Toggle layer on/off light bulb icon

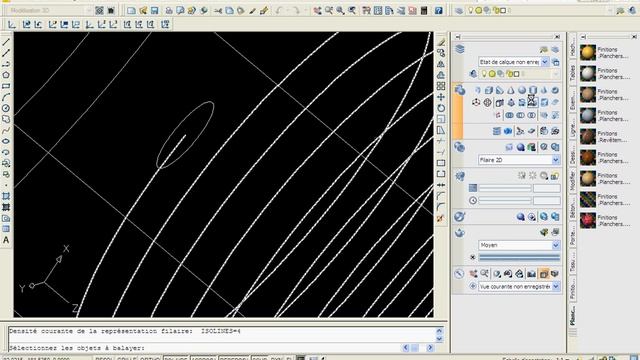coord(484,74)
